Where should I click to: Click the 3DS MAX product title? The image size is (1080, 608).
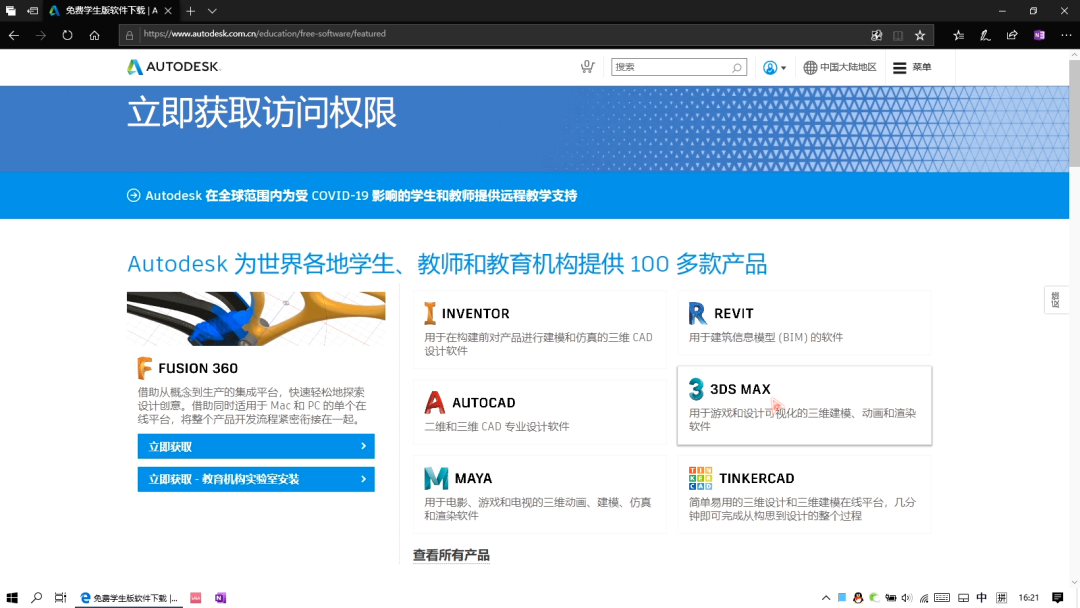tap(740, 389)
